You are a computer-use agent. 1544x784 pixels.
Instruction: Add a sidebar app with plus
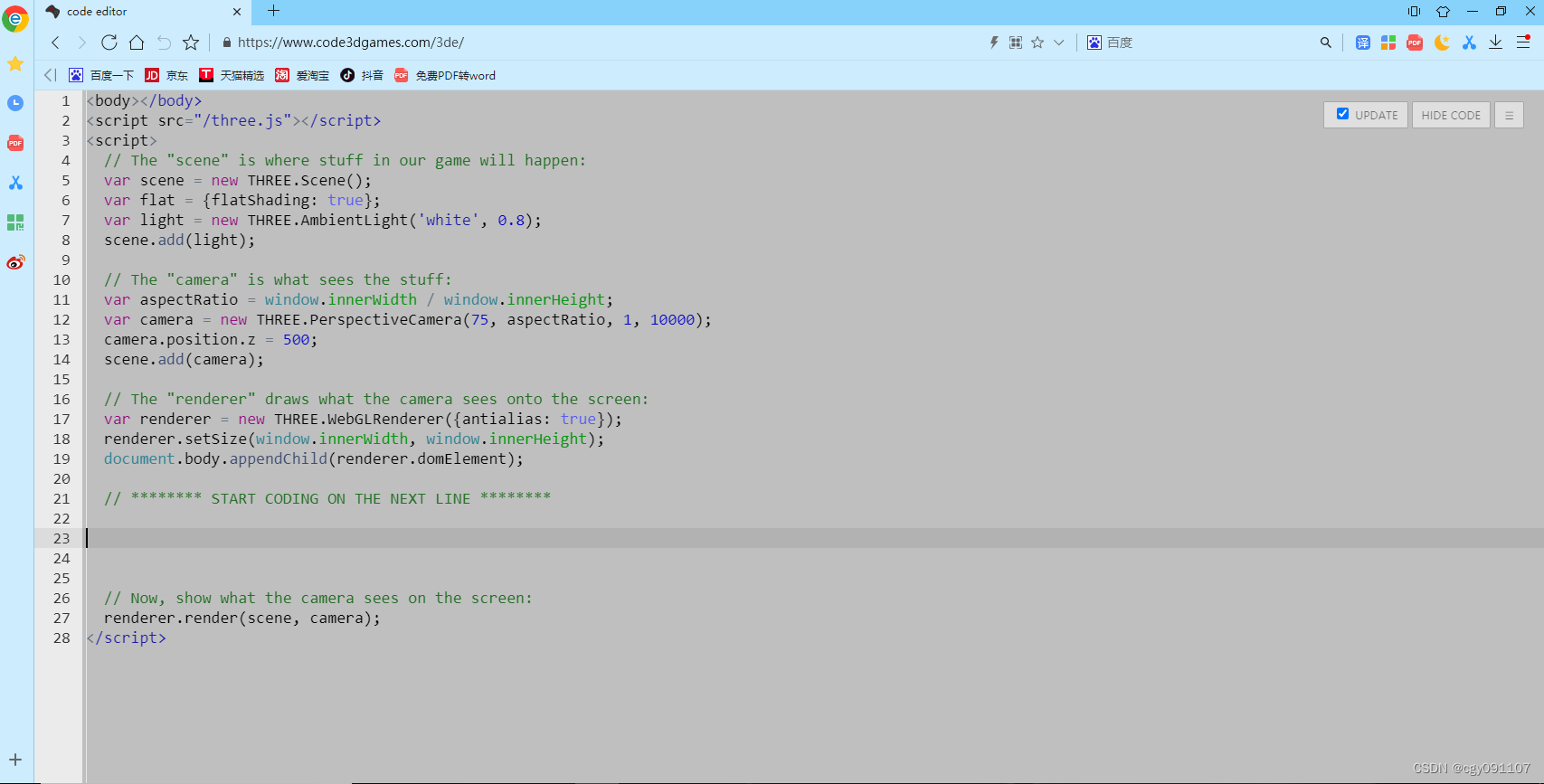point(15,760)
